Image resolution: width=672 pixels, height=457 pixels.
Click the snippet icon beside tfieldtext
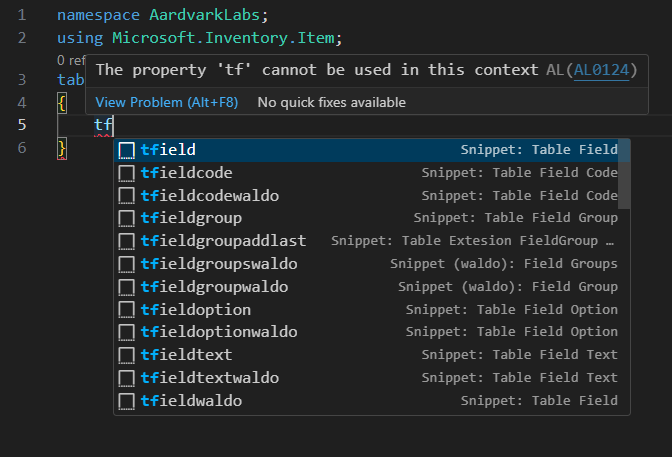pyautogui.click(x=127, y=355)
